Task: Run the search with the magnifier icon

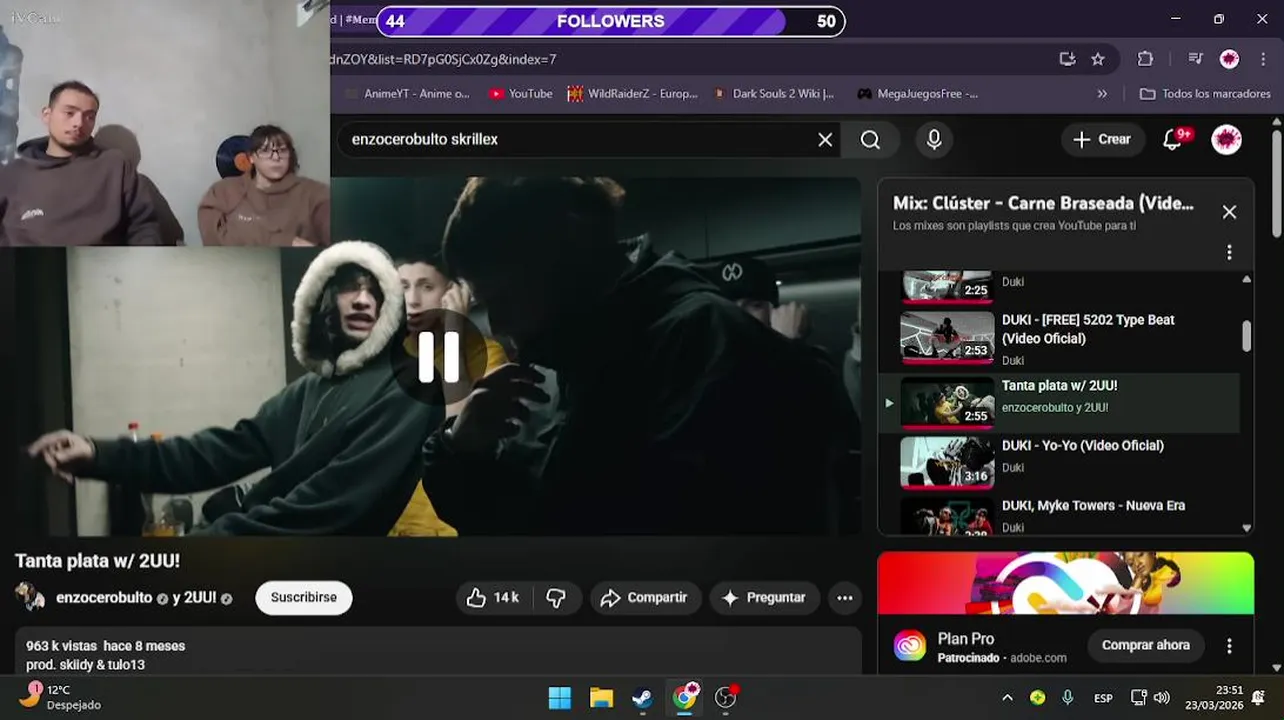Action: pyautogui.click(x=871, y=140)
